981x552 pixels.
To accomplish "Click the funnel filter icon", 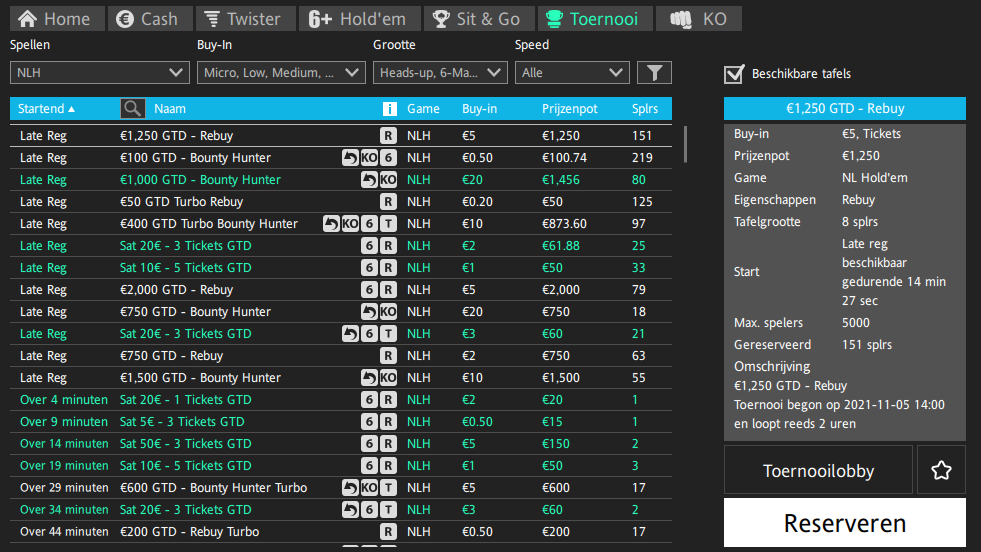I will point(654,73).
